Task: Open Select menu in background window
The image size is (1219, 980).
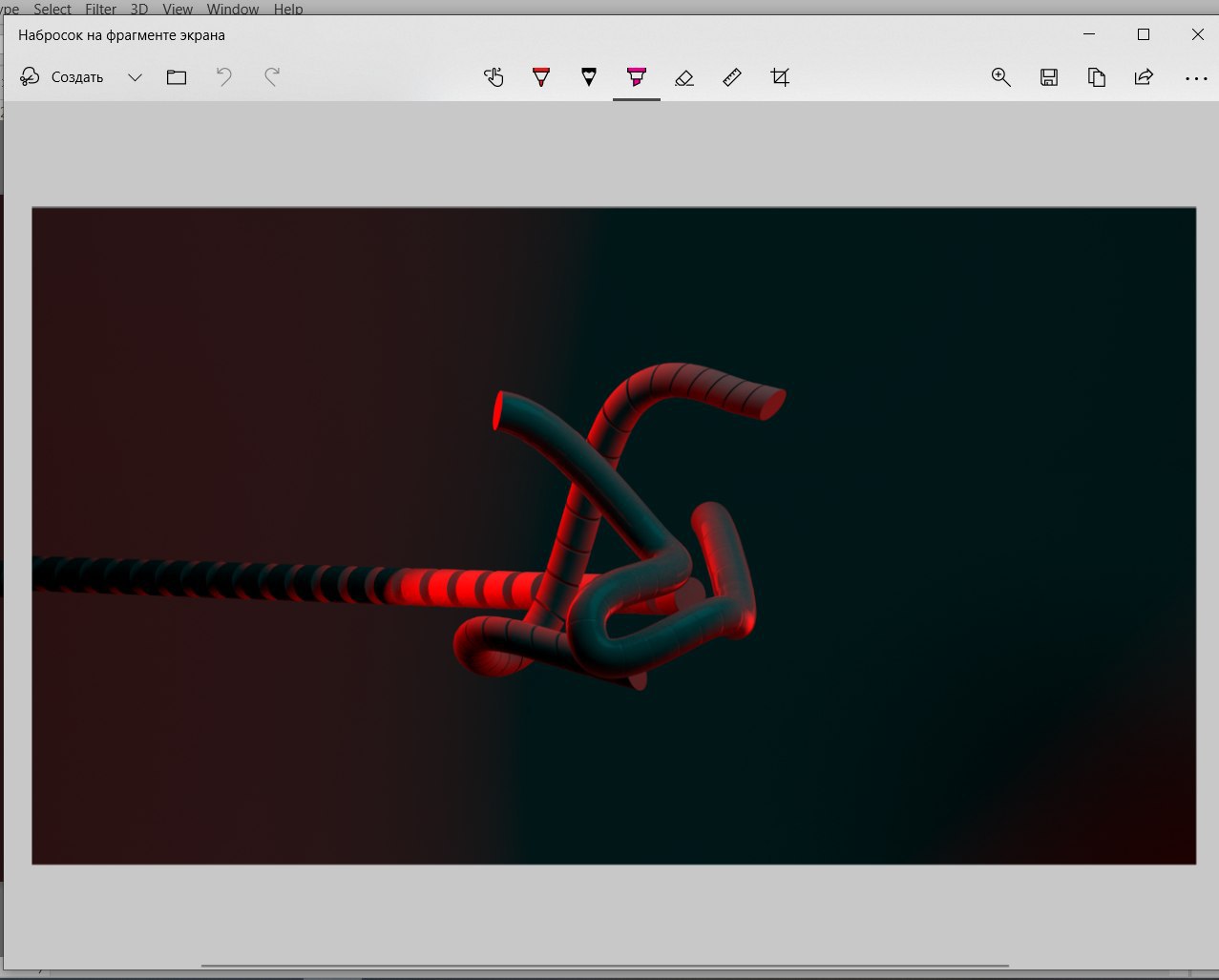Action: 53,9
